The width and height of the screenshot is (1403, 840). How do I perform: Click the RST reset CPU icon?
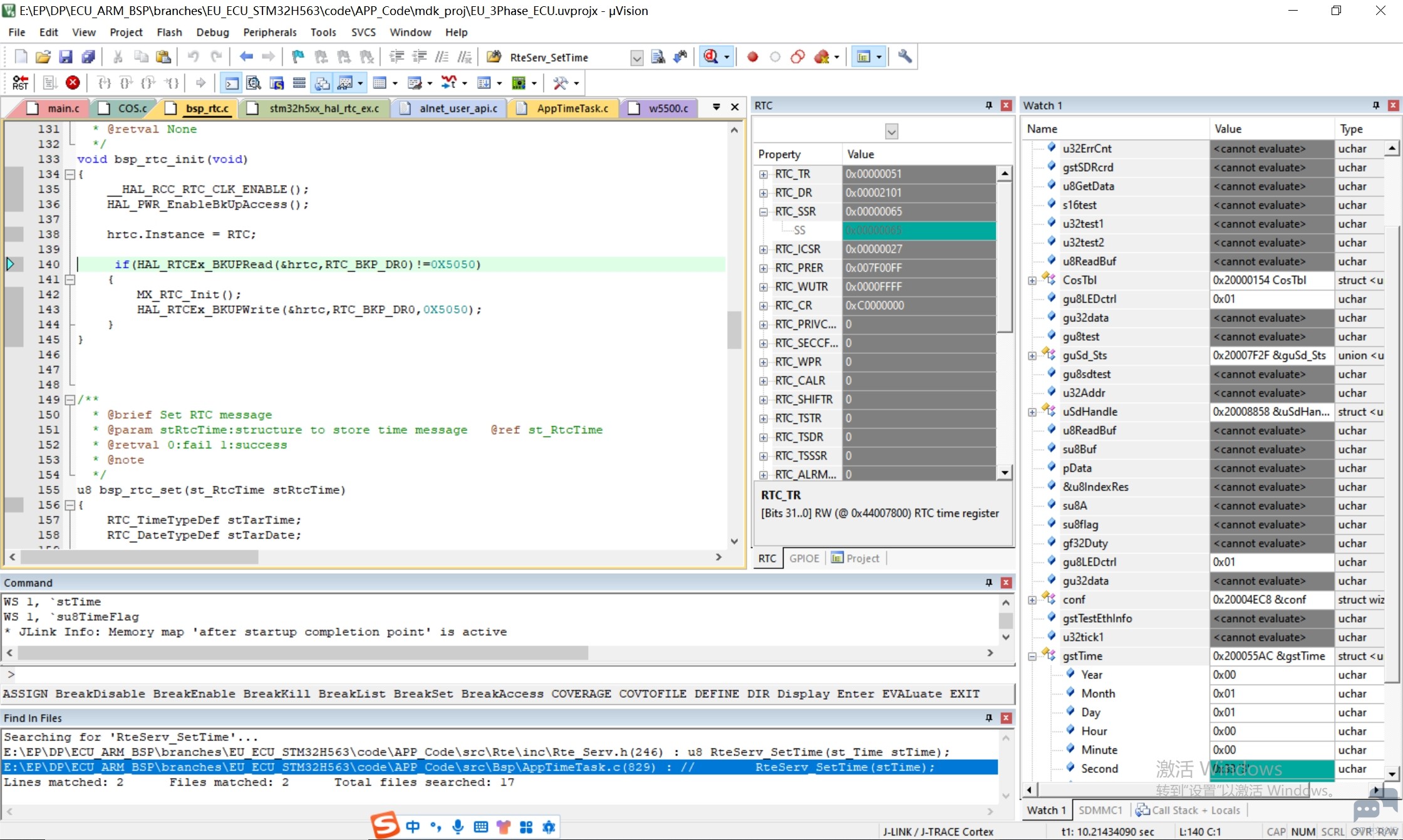coord(20,83)
